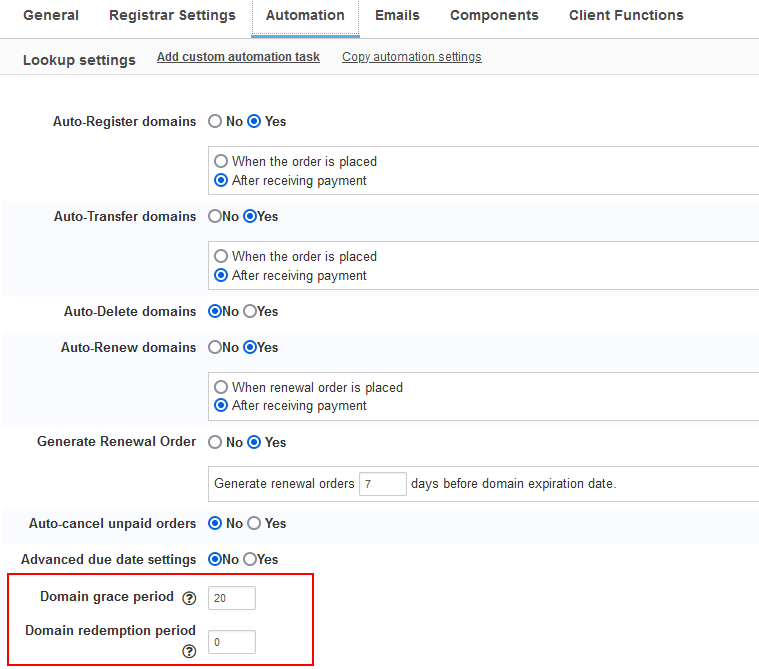Image resolution: width=759 pixels, height=669 pixels.
Task: Go to the Components tab
Action: (494, 16)
